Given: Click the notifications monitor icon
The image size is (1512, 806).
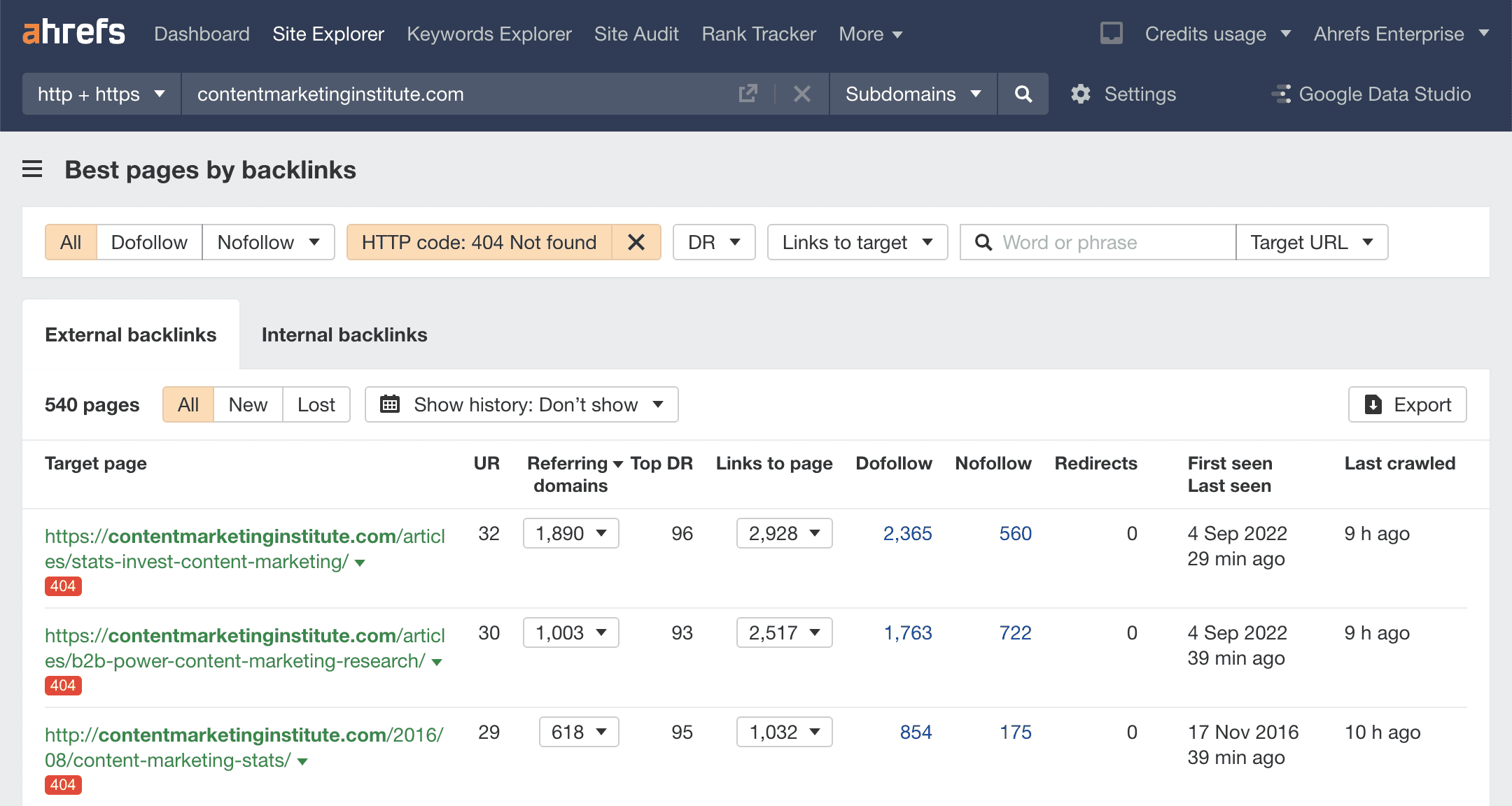Looking at the screenshot, I should [1111, 33].
